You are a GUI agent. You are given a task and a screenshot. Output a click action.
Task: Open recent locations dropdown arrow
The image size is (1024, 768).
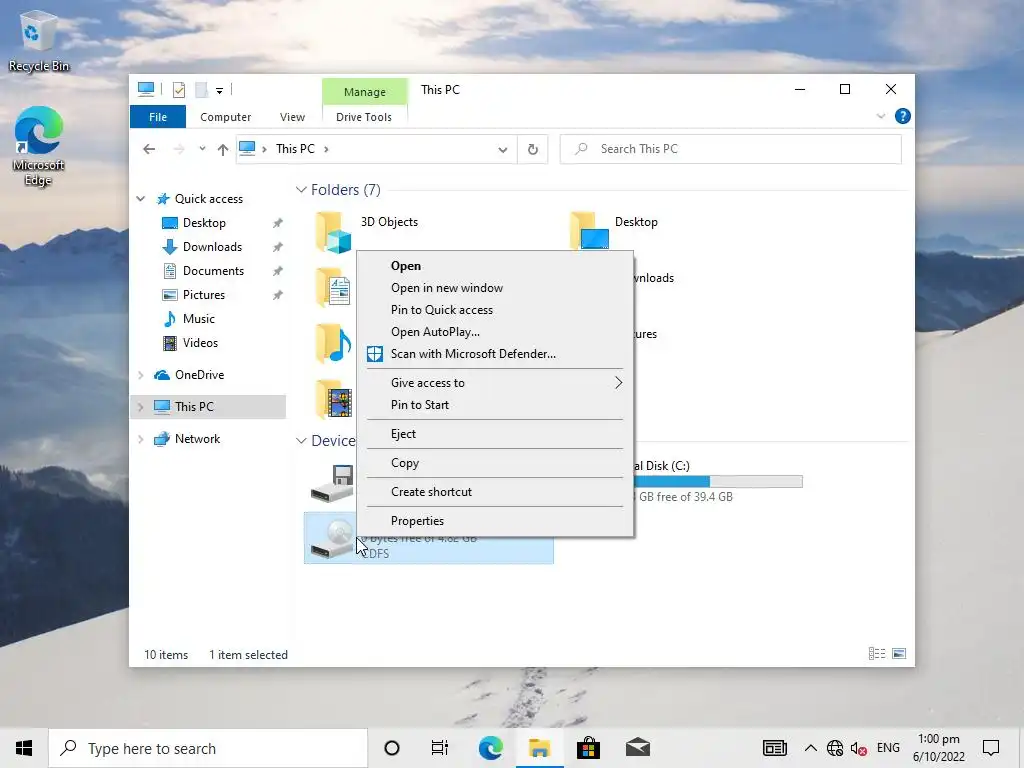(202, 149)
